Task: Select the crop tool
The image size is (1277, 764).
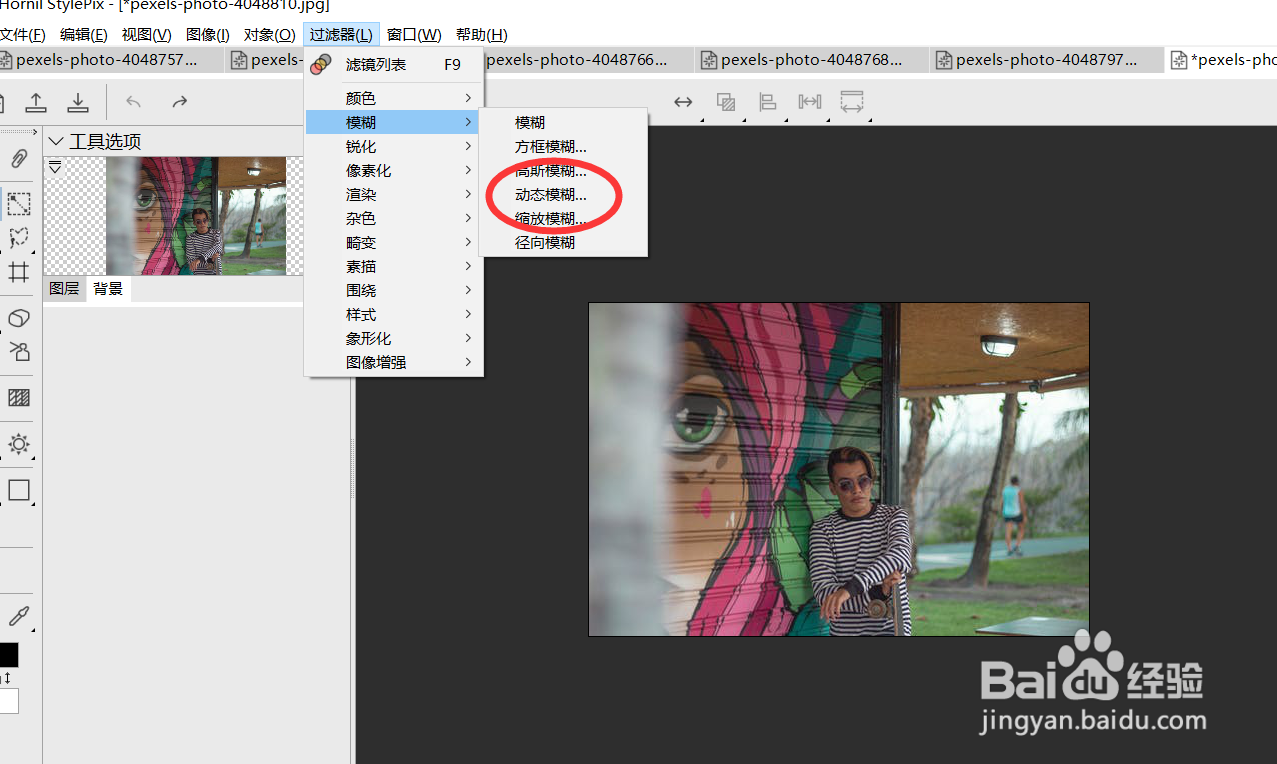Action: [x=19, y=272]
